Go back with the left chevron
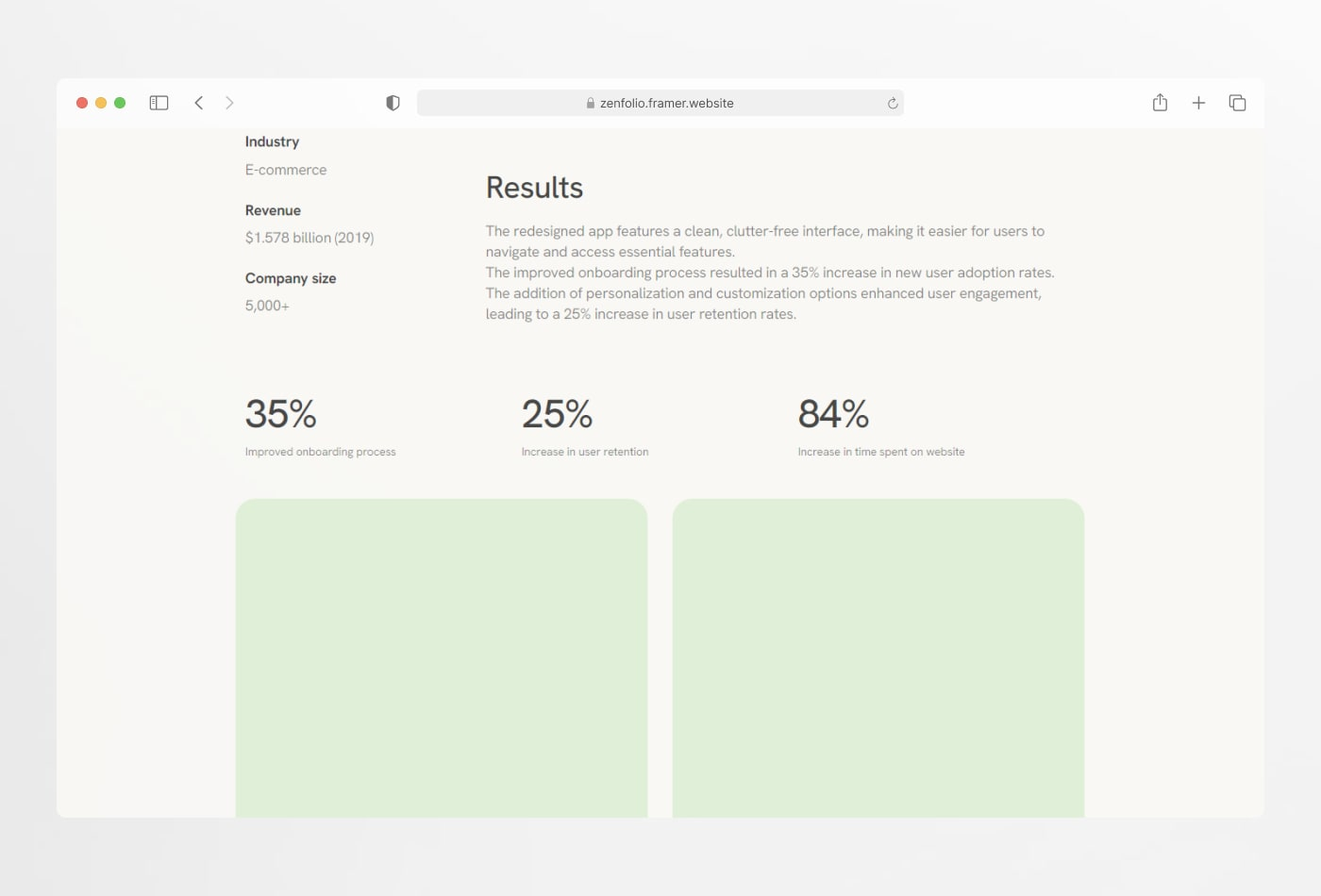The image size is (1321, 896). pos(199,103)
